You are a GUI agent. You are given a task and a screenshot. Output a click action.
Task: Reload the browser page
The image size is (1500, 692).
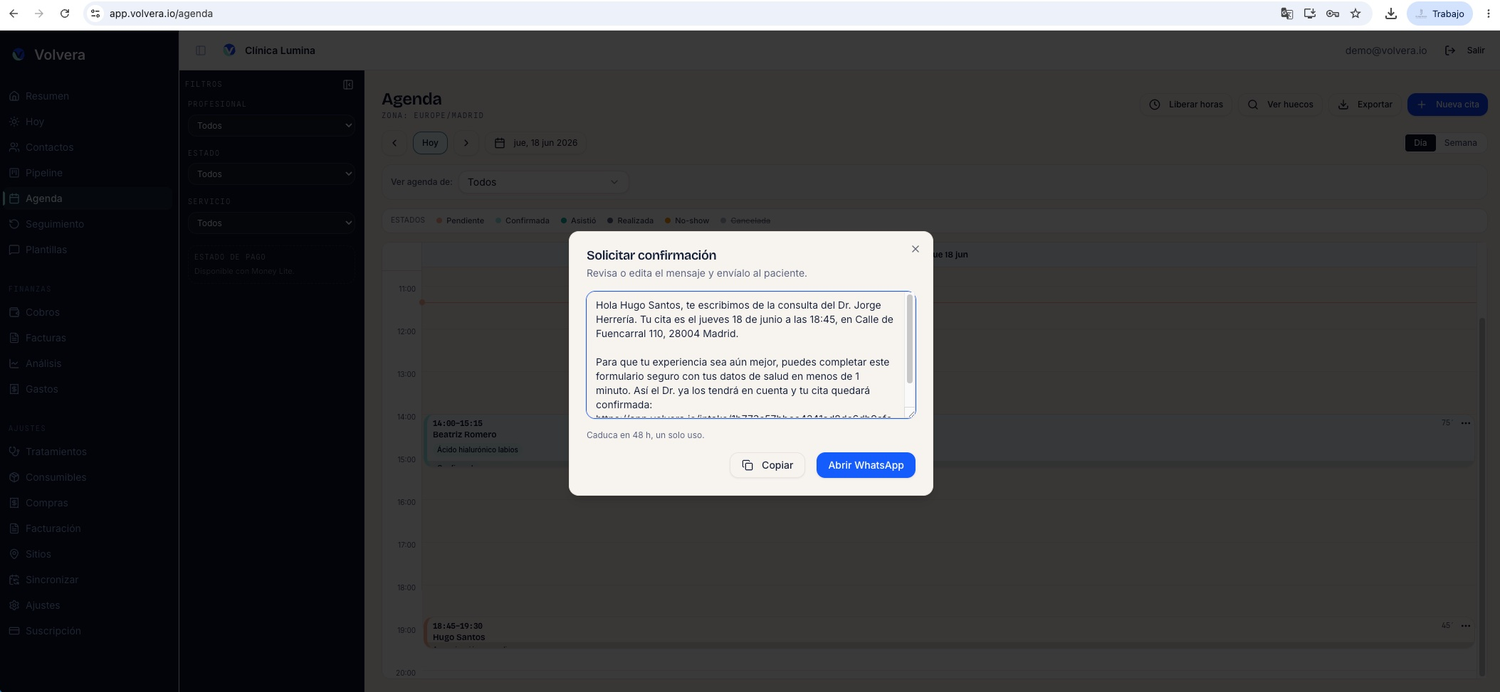tap(64, 14)
